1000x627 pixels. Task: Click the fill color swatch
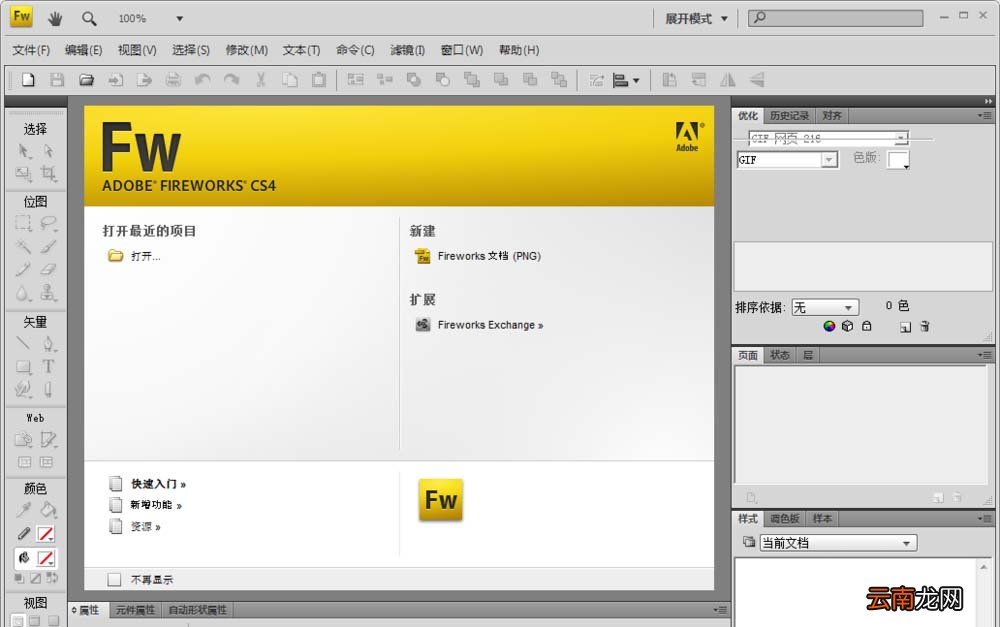pyautogui.click(x=45, y=558)
